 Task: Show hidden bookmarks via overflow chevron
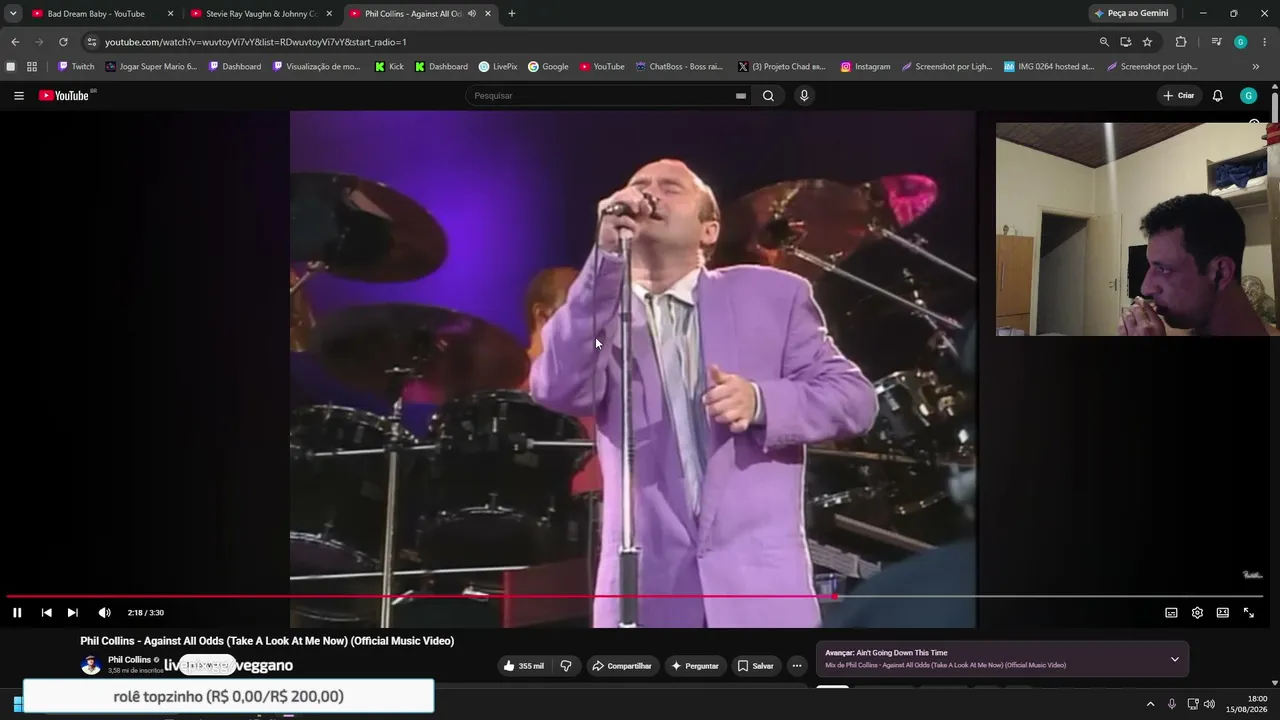[1256, 67]
